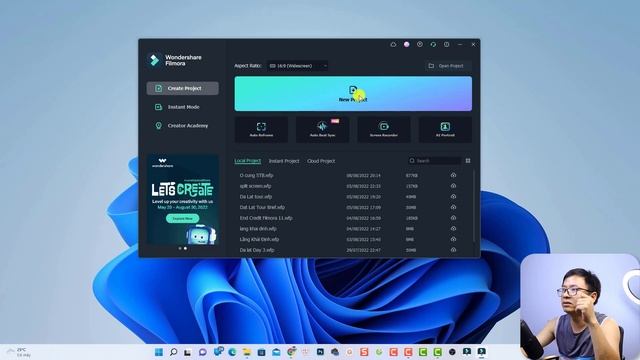The height and width of the screenshot is (360, 640).
Task: Switch to the Instant Project tab
Action: tap(284, 161)
